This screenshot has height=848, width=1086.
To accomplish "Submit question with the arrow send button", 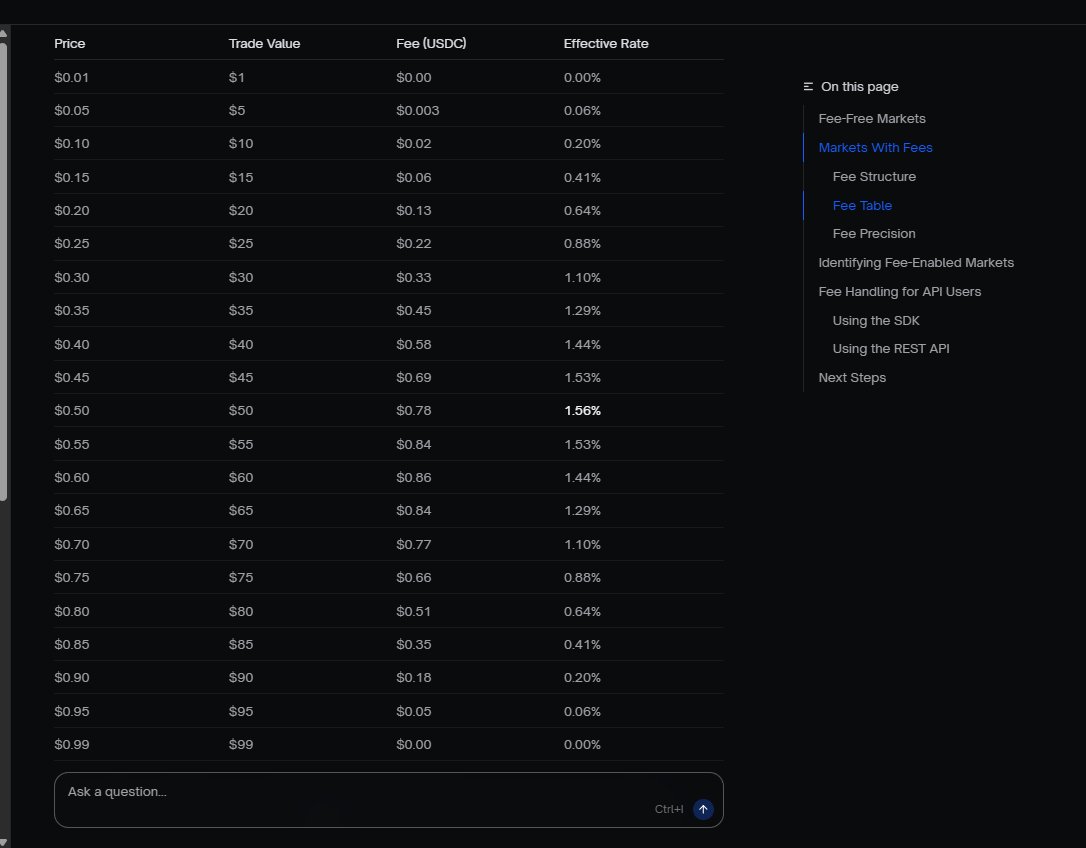I will click(x=703, y=809).
